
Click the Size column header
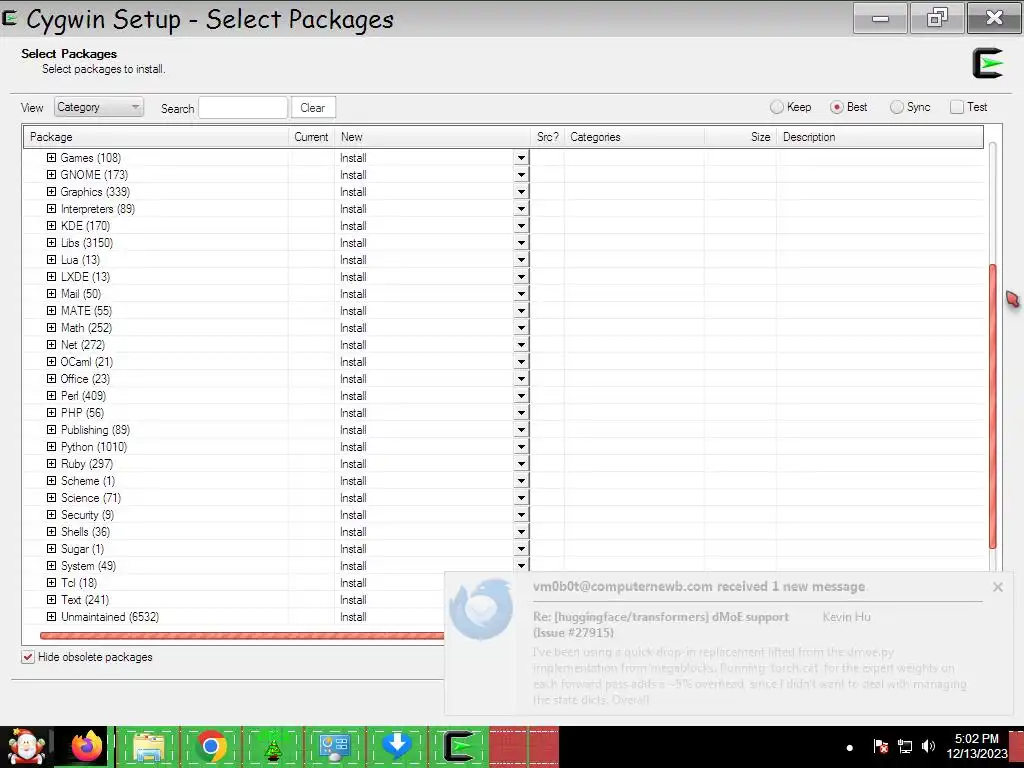[x=741, y=137]
